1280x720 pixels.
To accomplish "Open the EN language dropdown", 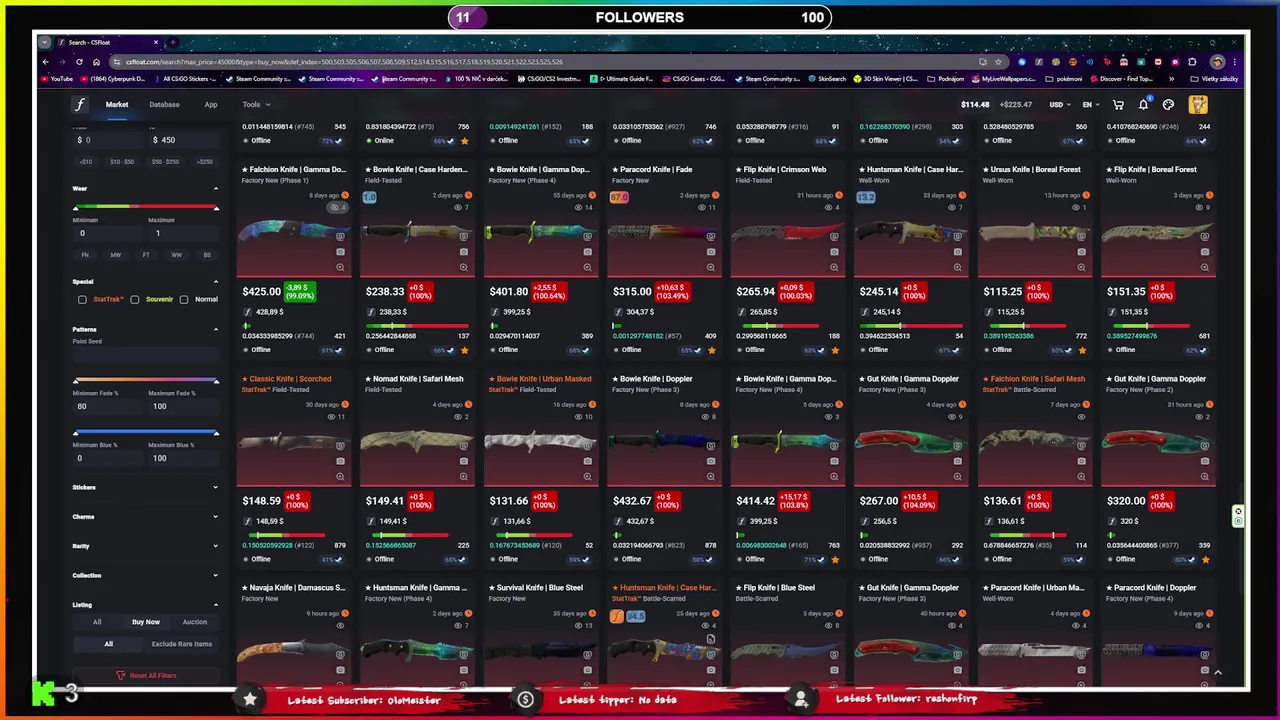I will pos(1090,105).
